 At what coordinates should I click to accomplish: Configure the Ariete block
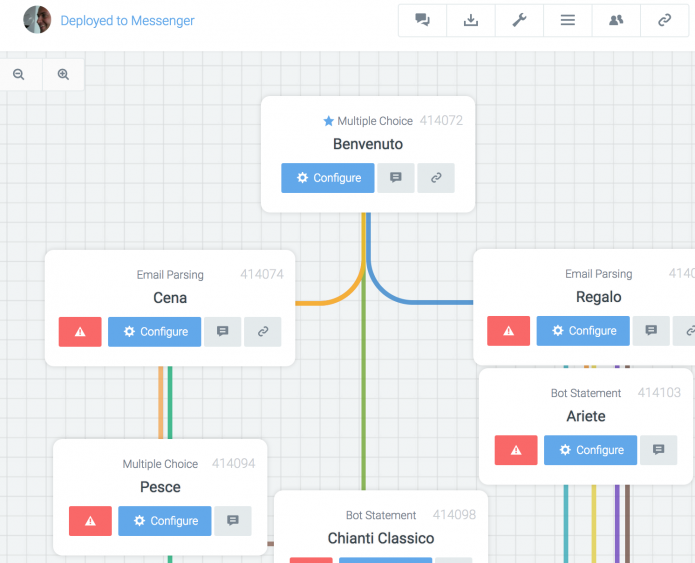[590, 450]
